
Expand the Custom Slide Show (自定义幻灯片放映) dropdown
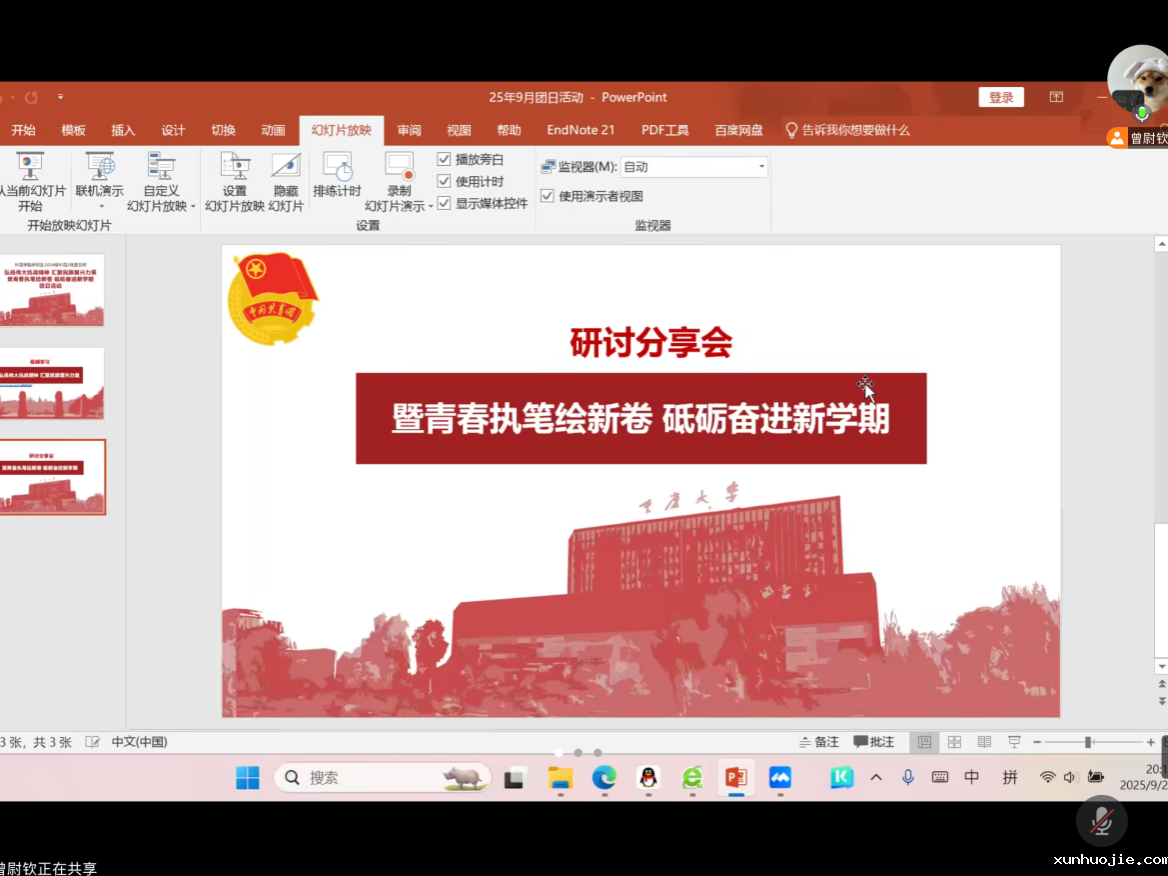pos(192,207)
